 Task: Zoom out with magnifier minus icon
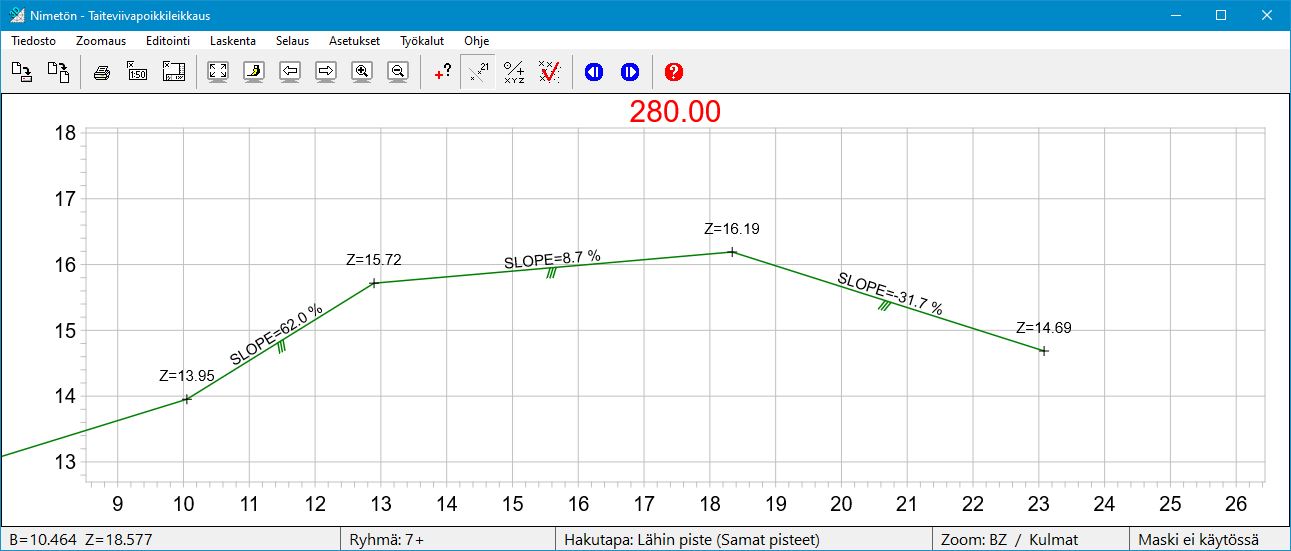pos(398,72)
